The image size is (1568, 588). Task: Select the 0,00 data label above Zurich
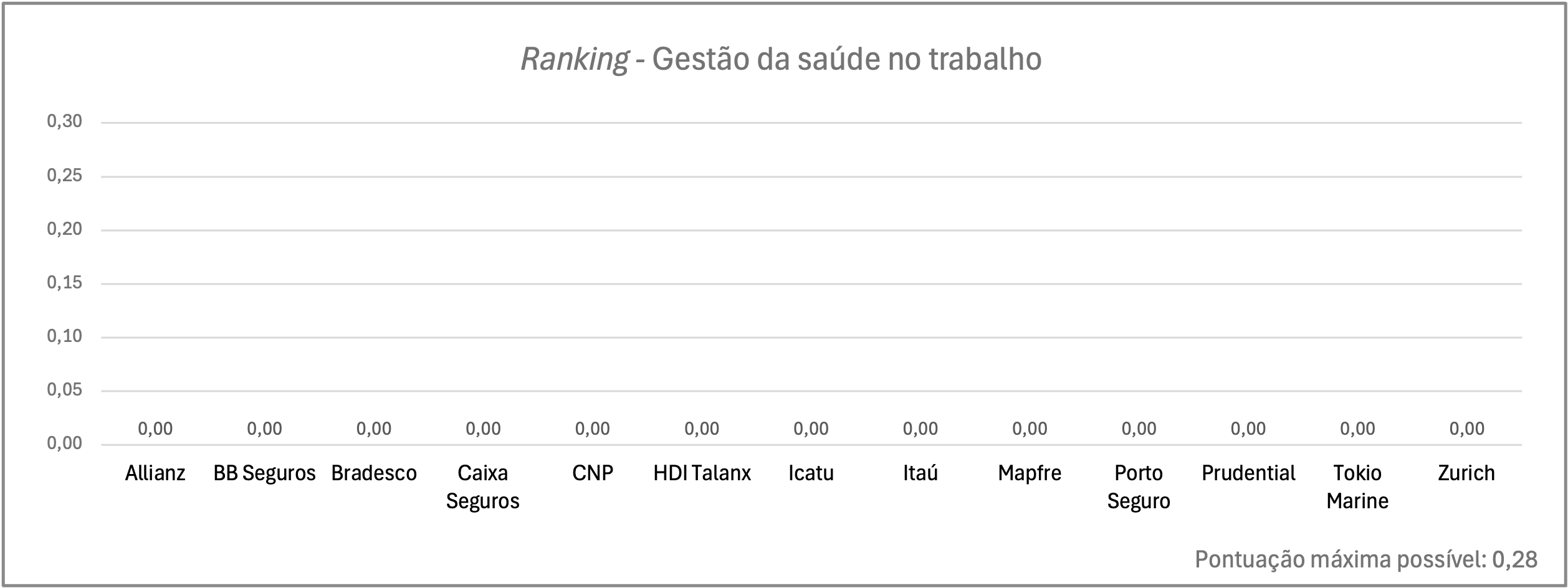click(1467, 429)
